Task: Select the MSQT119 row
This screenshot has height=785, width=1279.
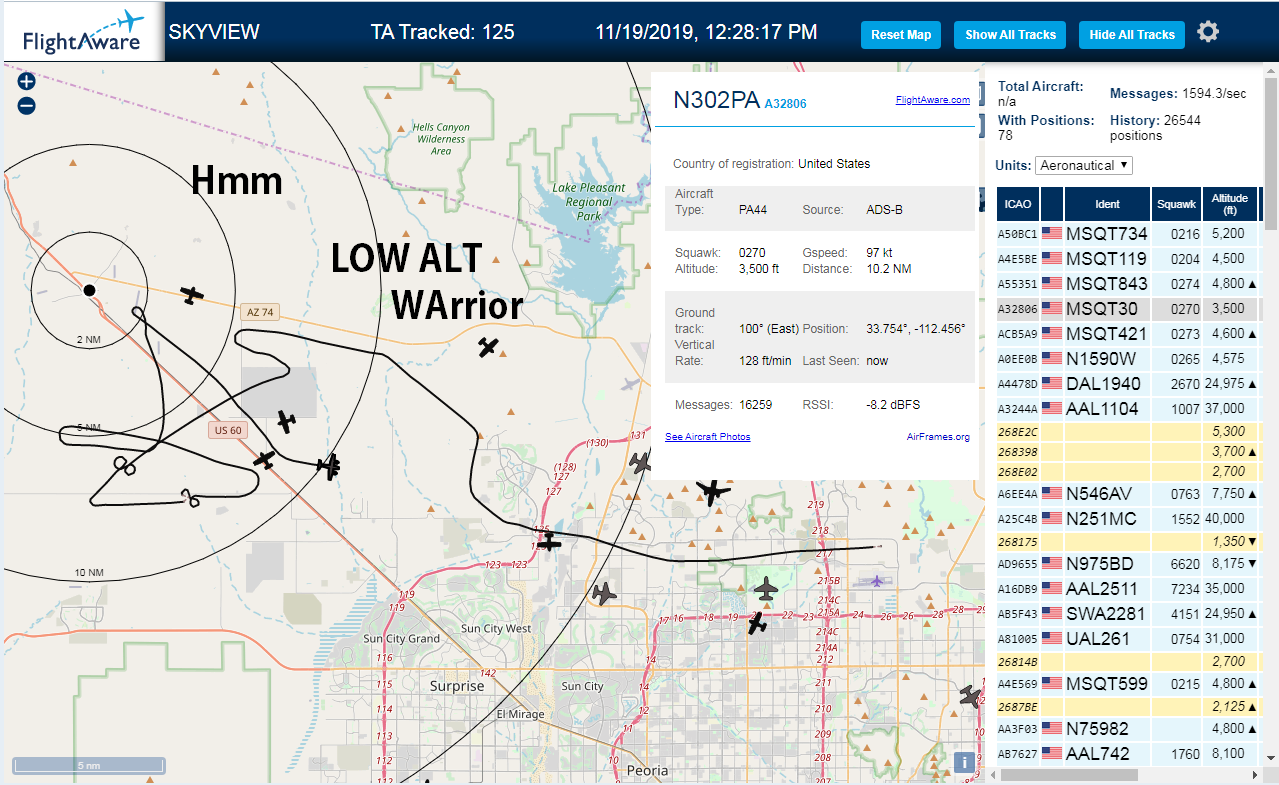Action: pyautogui.click(x=1128, y=259)
